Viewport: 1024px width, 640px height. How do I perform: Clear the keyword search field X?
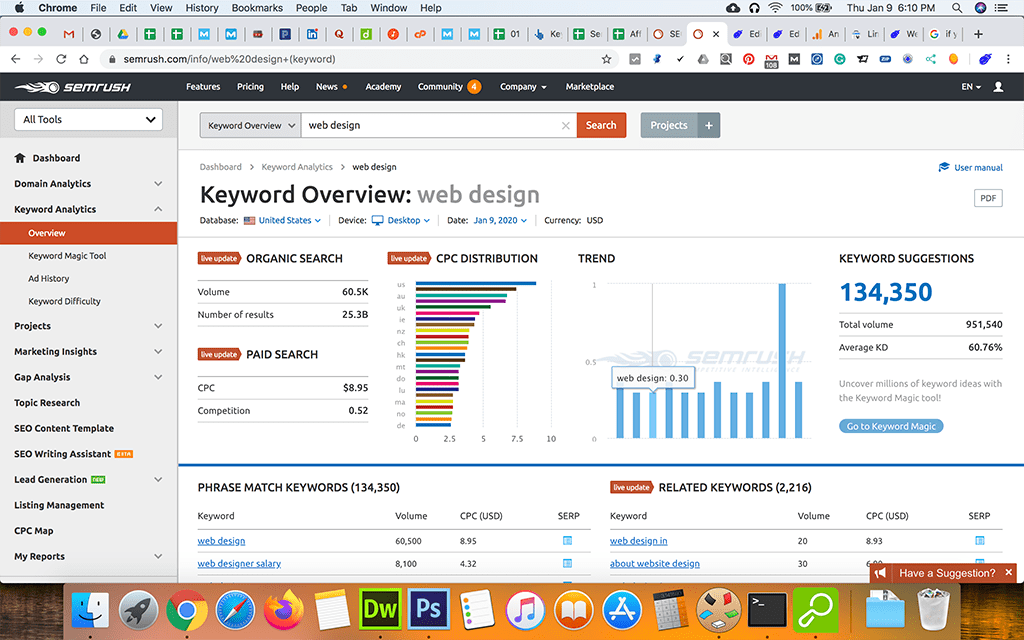[566, 125]
